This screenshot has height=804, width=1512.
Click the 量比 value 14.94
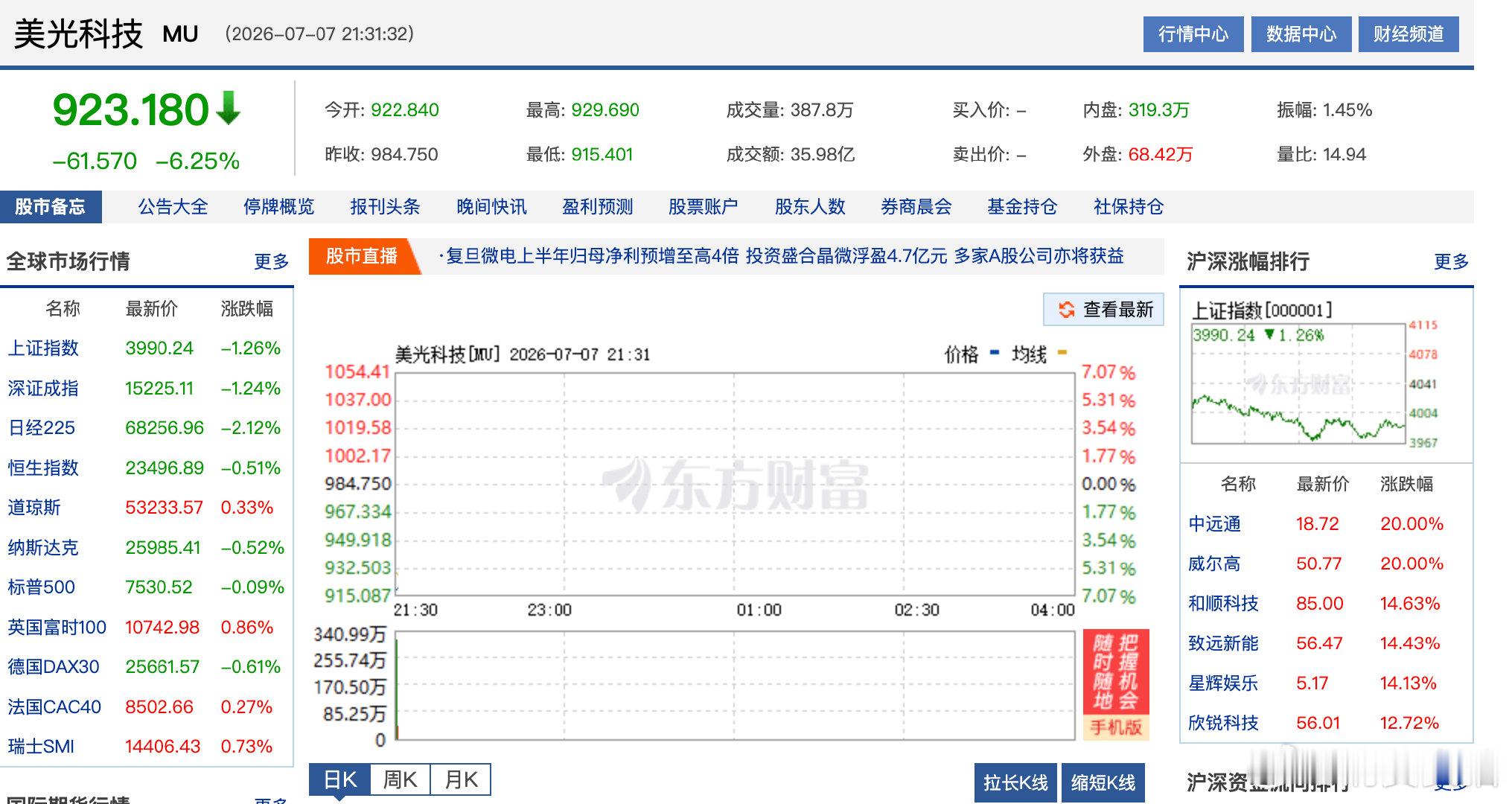click(x=1344, y=155)
